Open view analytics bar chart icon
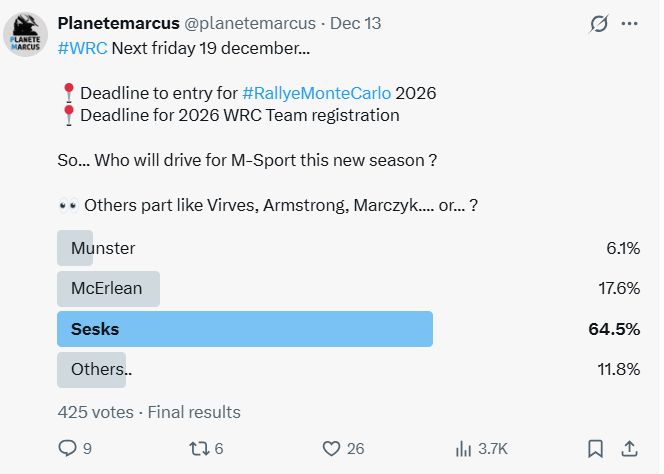This screenshot has width=664, height=474. [x=464, y=449]
